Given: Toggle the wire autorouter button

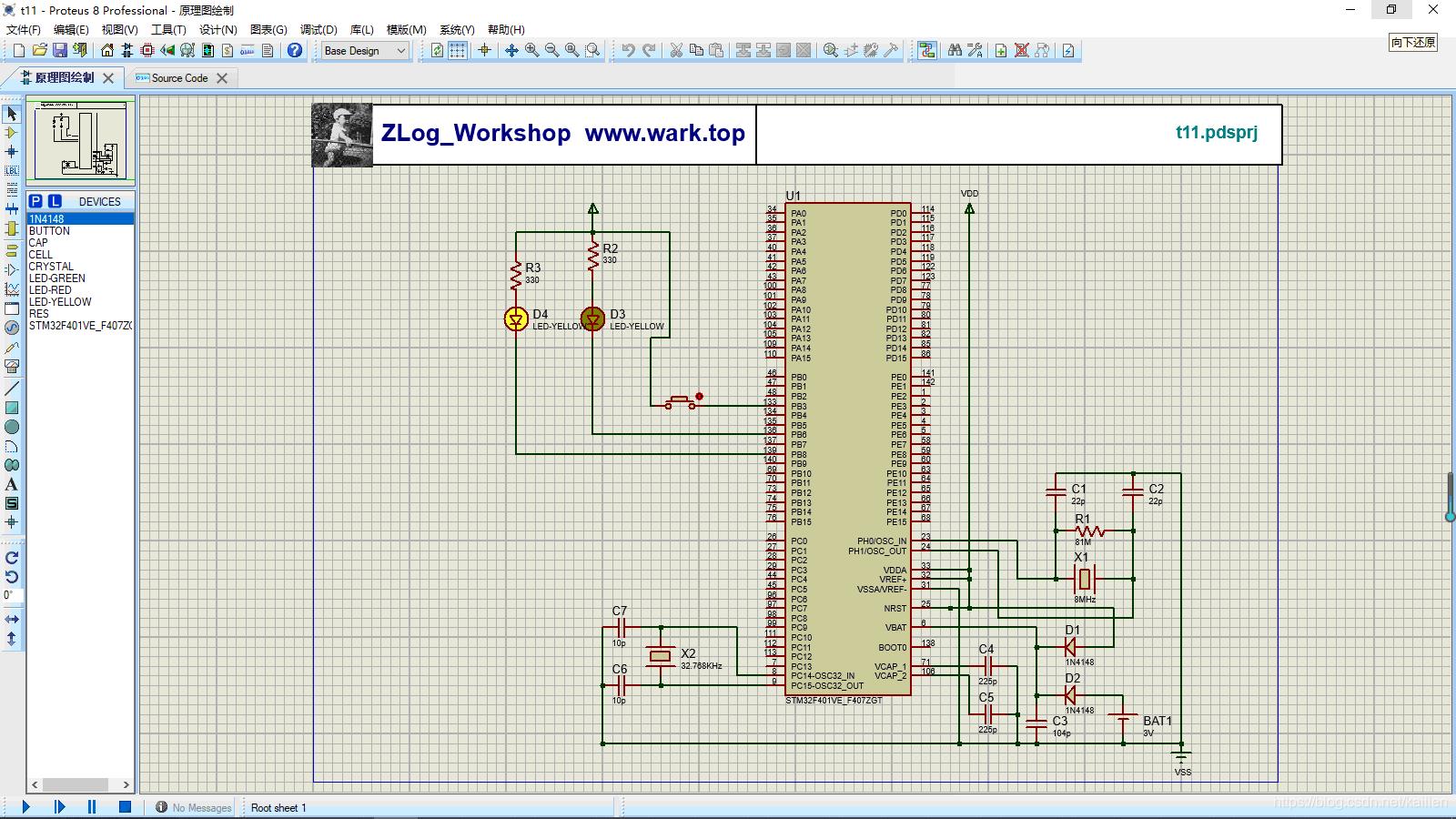Looking at the screenshot, I should click(926, 51).
